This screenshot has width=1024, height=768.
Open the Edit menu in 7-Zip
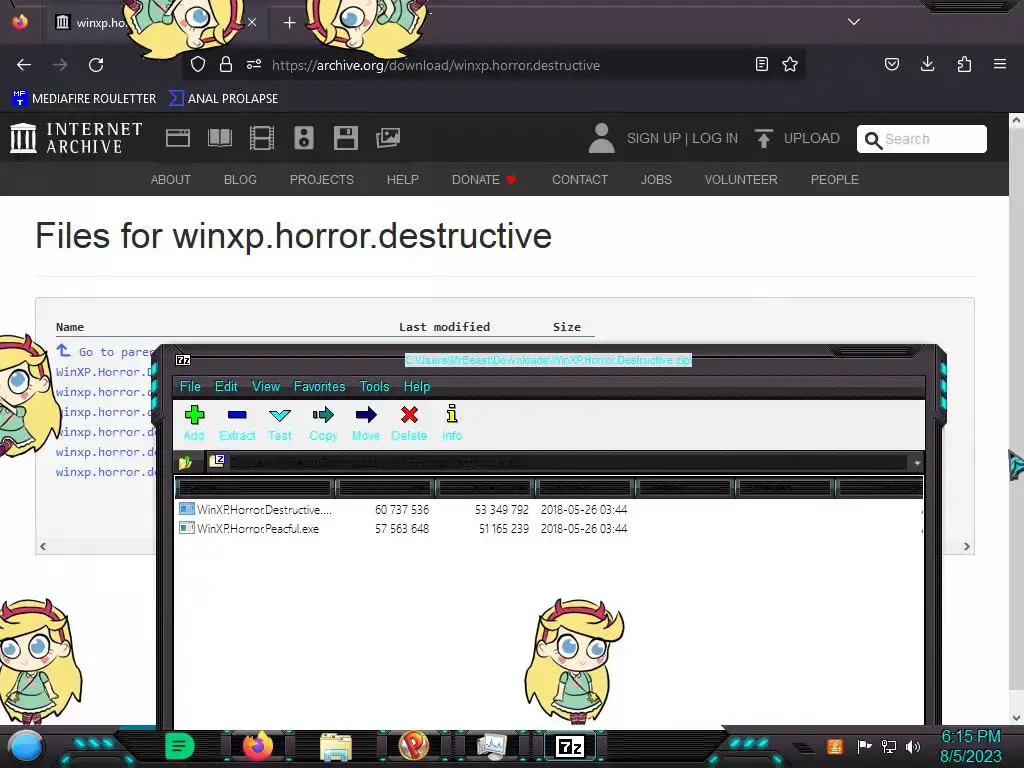(x=226, y=387)
